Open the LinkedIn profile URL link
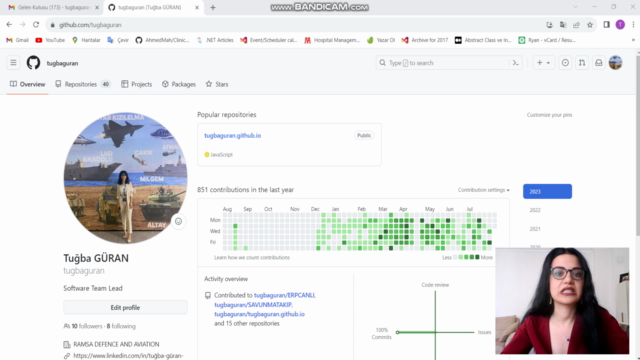 (128, 356)
